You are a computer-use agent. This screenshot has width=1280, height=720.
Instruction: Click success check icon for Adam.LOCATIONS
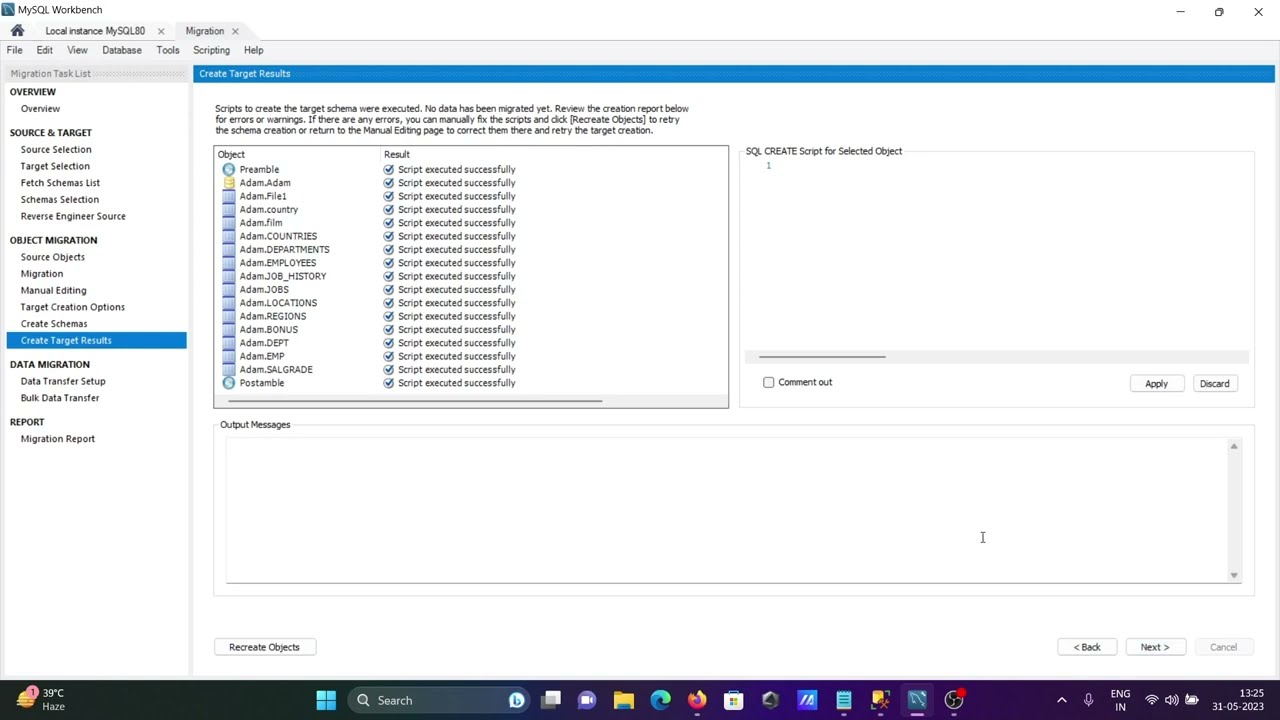(389, 303)
